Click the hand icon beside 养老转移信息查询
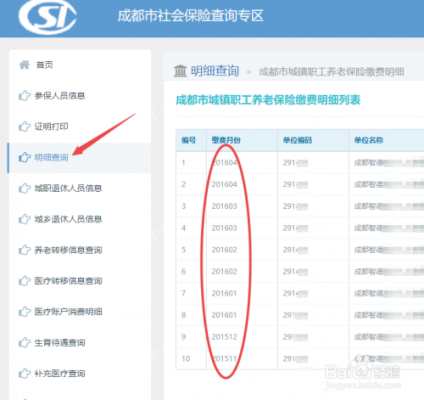Image resolution: width=424 pixels, height=400 pixels. (x=24, y=250)
